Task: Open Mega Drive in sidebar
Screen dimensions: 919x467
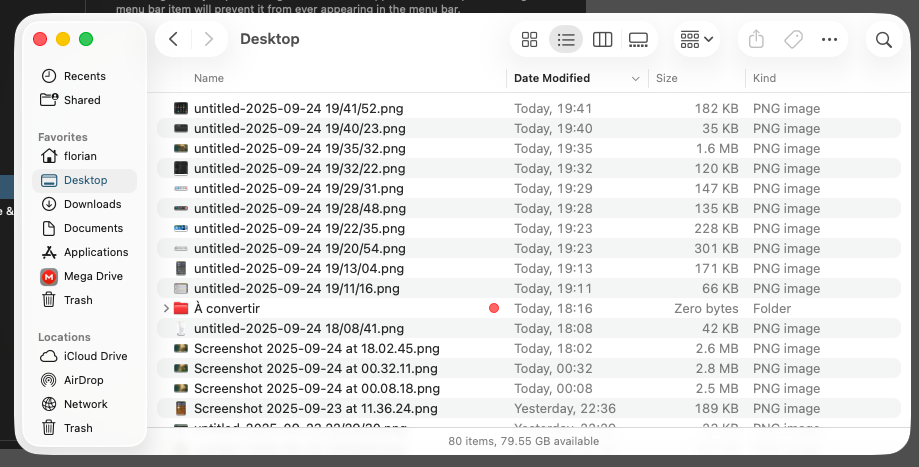Action: pyautogui.click(x=93, y=276)
